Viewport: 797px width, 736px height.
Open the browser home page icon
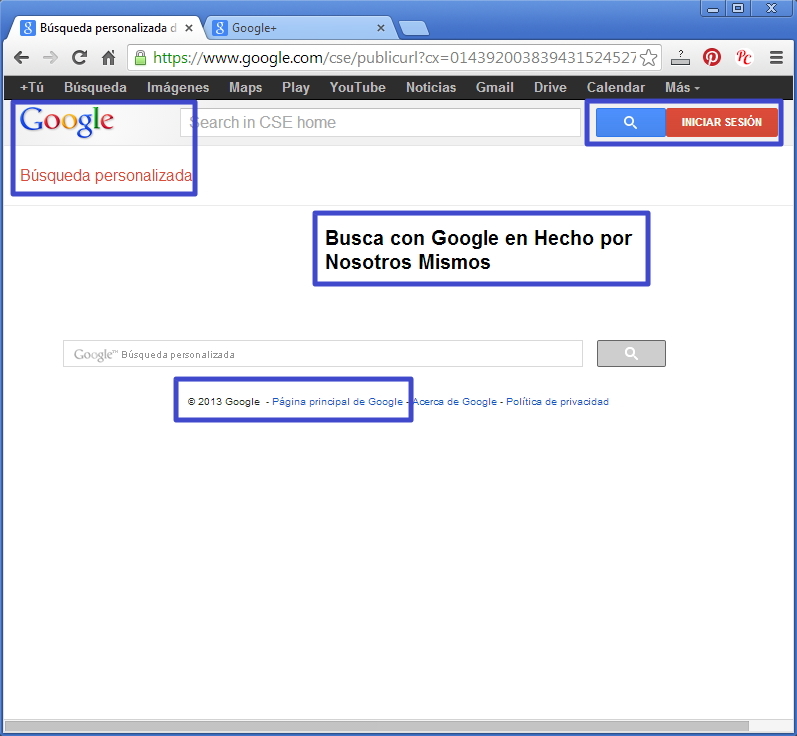[108, 57]
